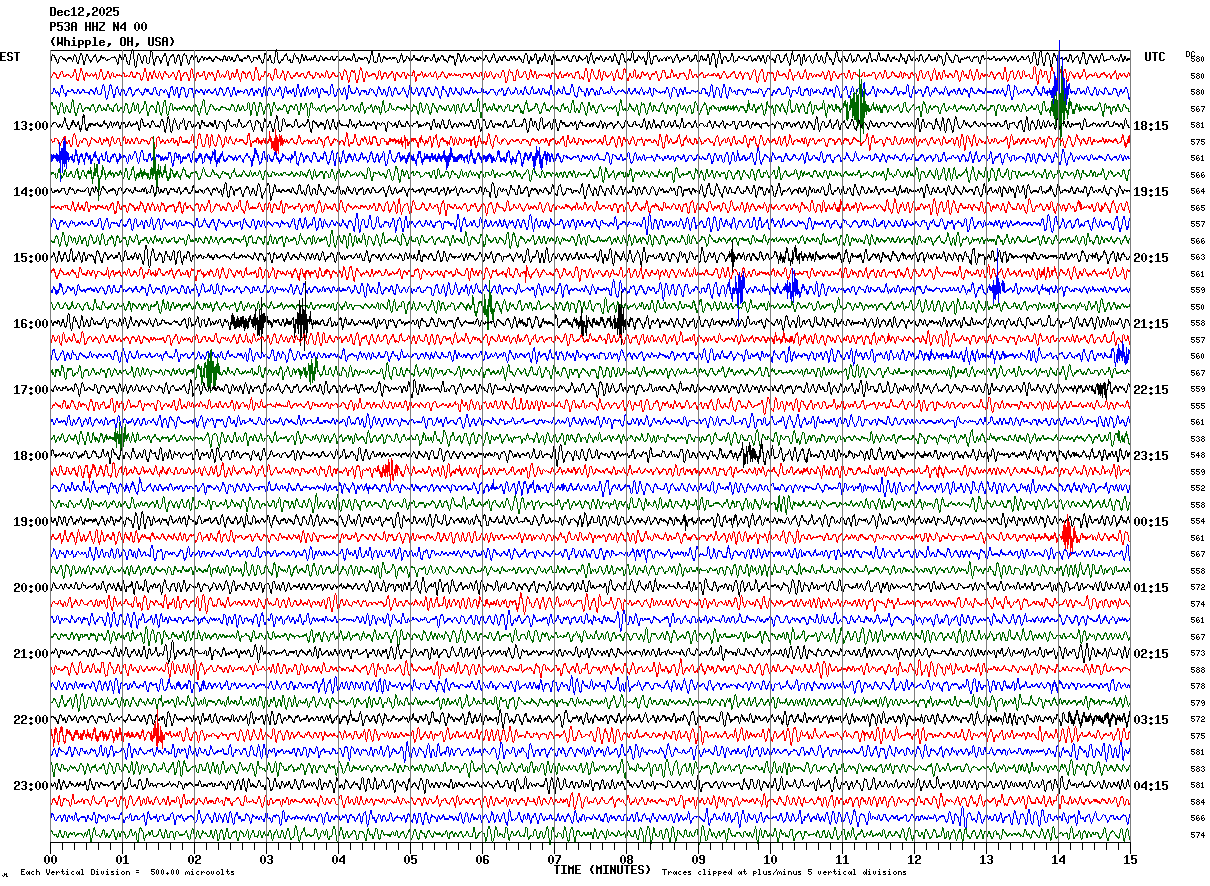The height and width of the screenshot is (886, 1210).
Task: Click minute 10 on the time axis
Action: 770,860
